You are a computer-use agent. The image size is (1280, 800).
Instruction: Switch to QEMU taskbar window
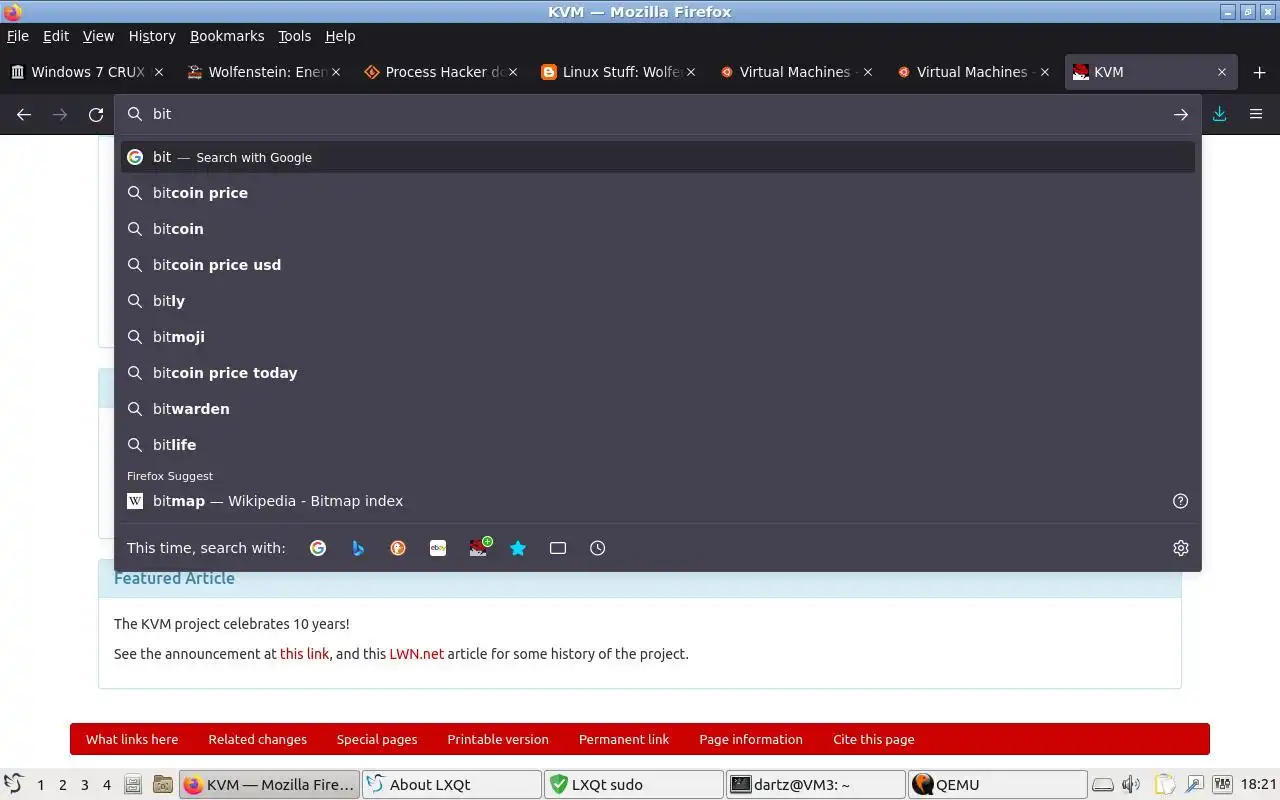click(997, 785)
